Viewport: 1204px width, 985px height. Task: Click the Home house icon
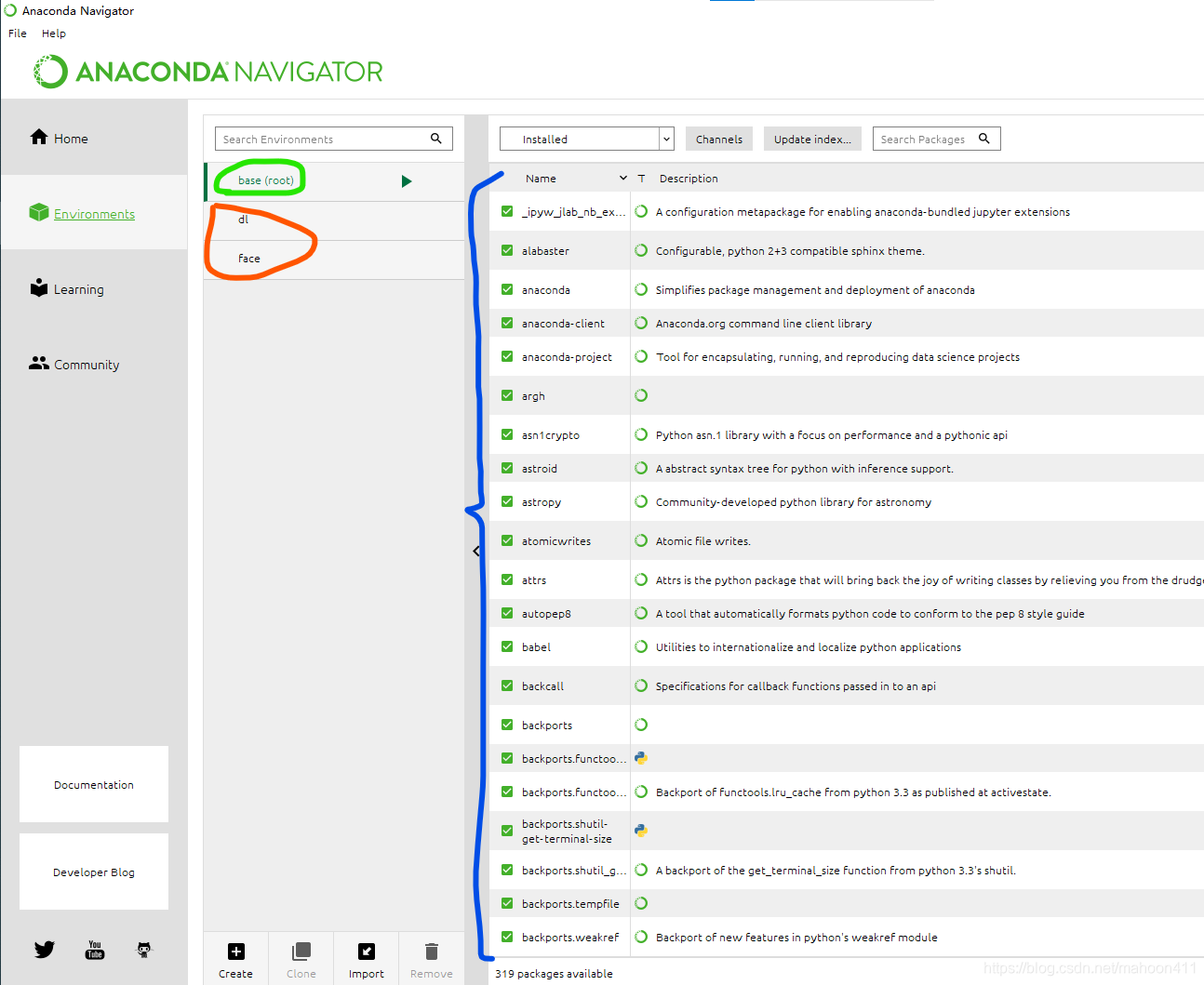point(39,137)
